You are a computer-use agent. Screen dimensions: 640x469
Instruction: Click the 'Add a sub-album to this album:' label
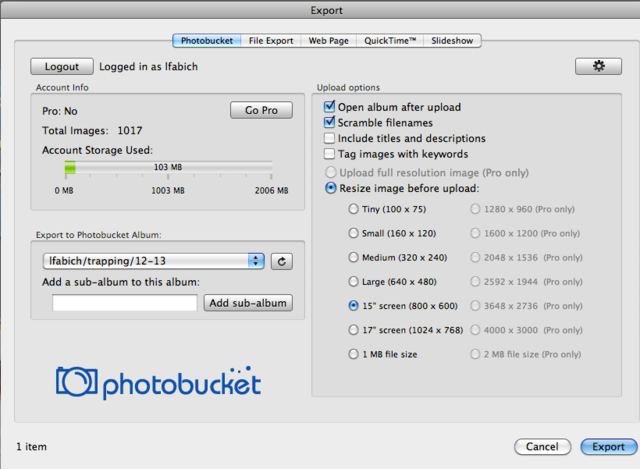[x=121, y=282]
